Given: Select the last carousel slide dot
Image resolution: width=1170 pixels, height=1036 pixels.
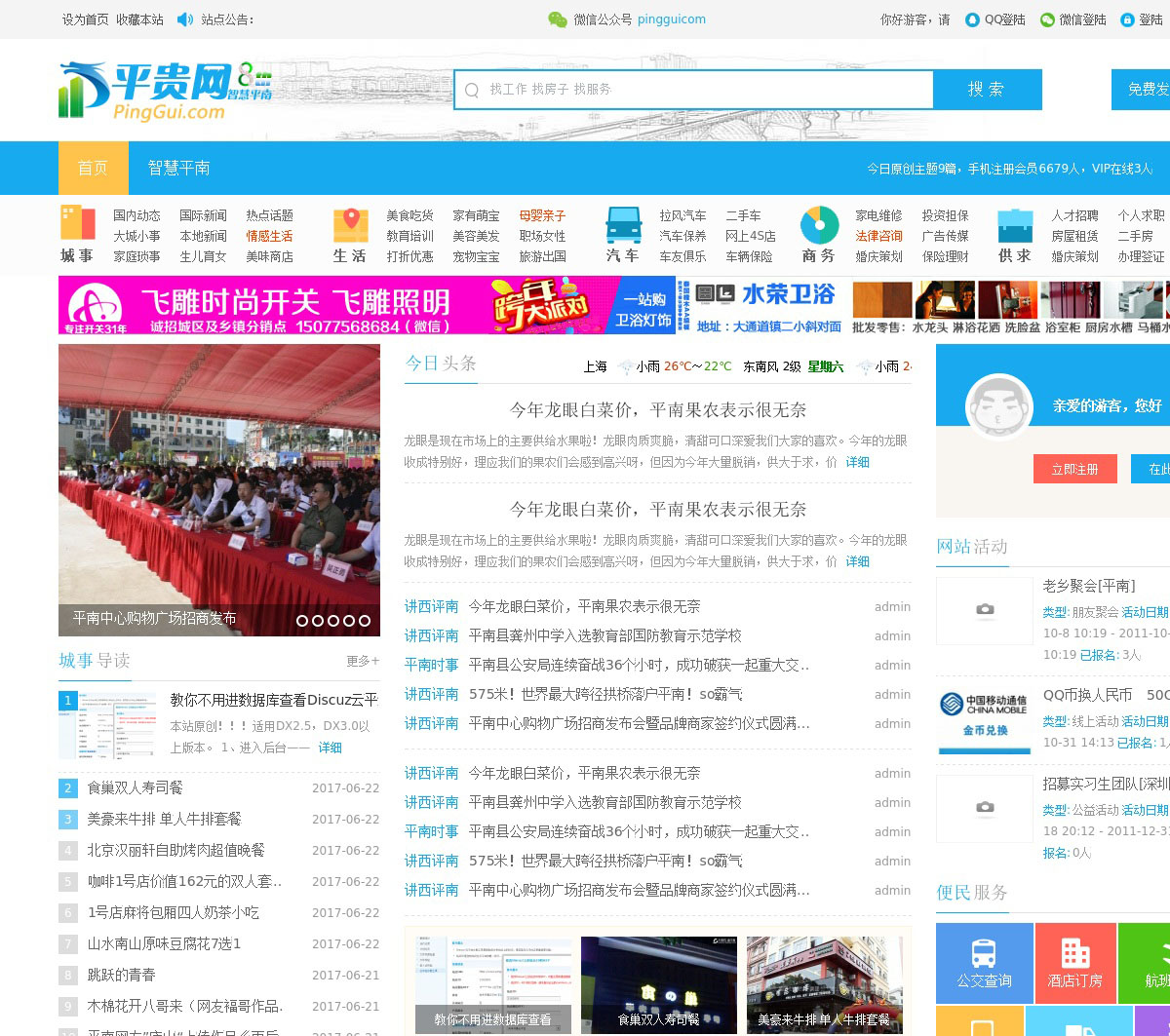Looking at the screenshot, I should (x=365, y=620).
